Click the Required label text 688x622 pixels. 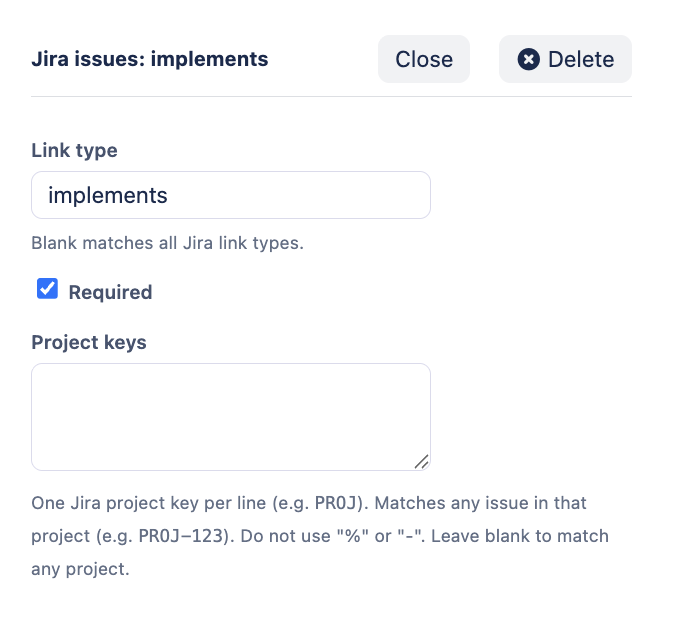tap(110, 292)
